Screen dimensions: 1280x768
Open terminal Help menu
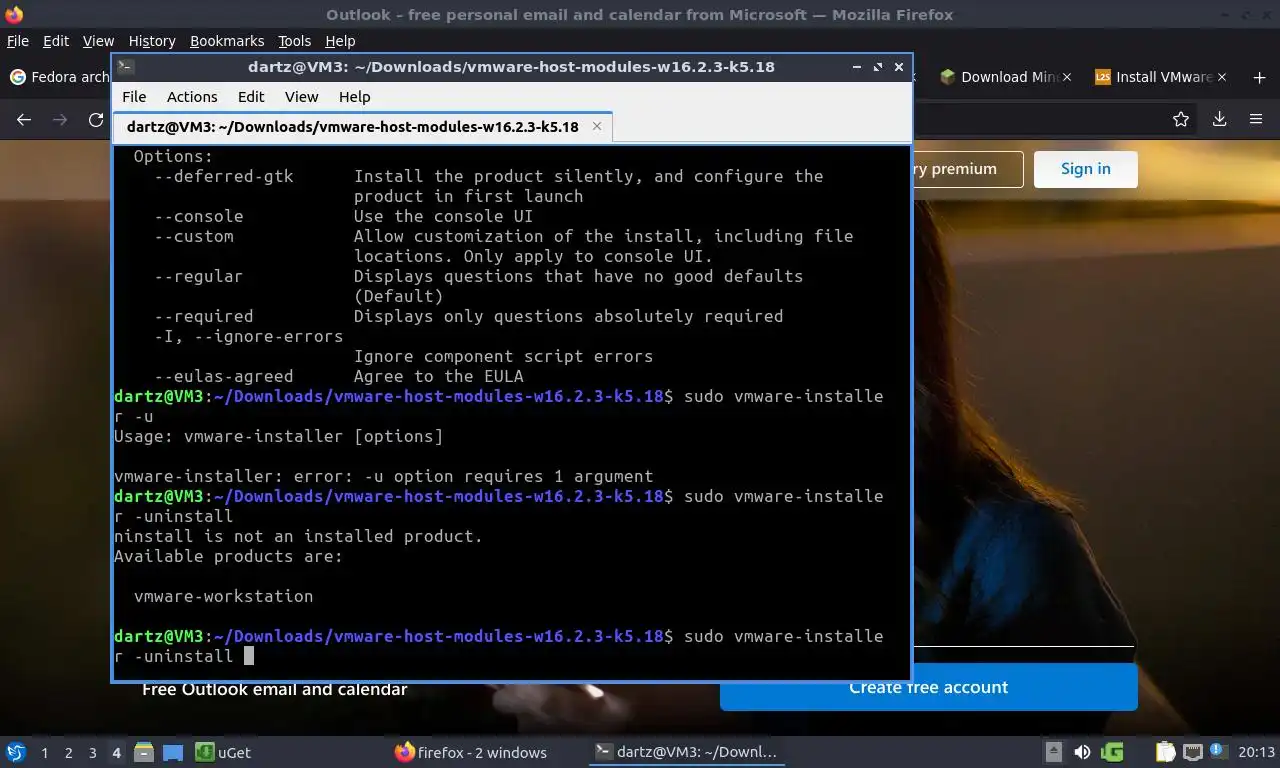pyautogui.click(x=354, y=97)
